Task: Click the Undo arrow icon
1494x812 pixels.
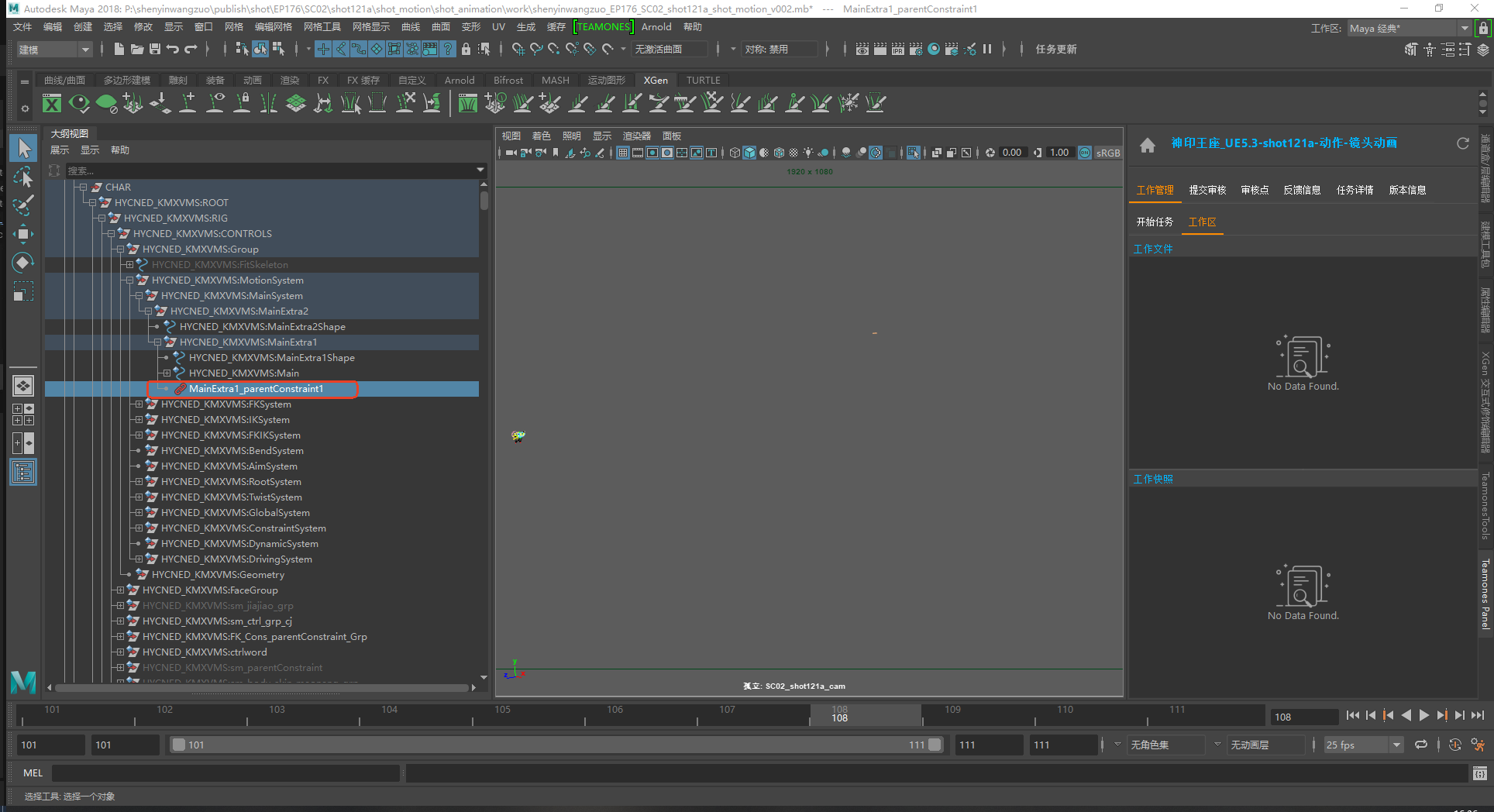Action: 173,49
